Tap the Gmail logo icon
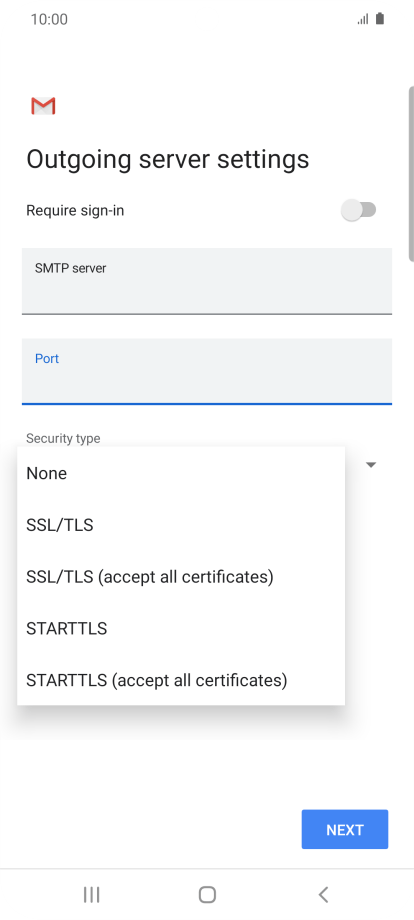This screenshot has width=414, height=920. click(43, 106)
